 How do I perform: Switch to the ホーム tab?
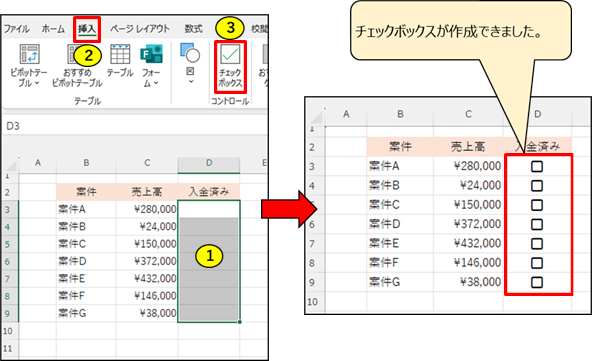point(53,29)
